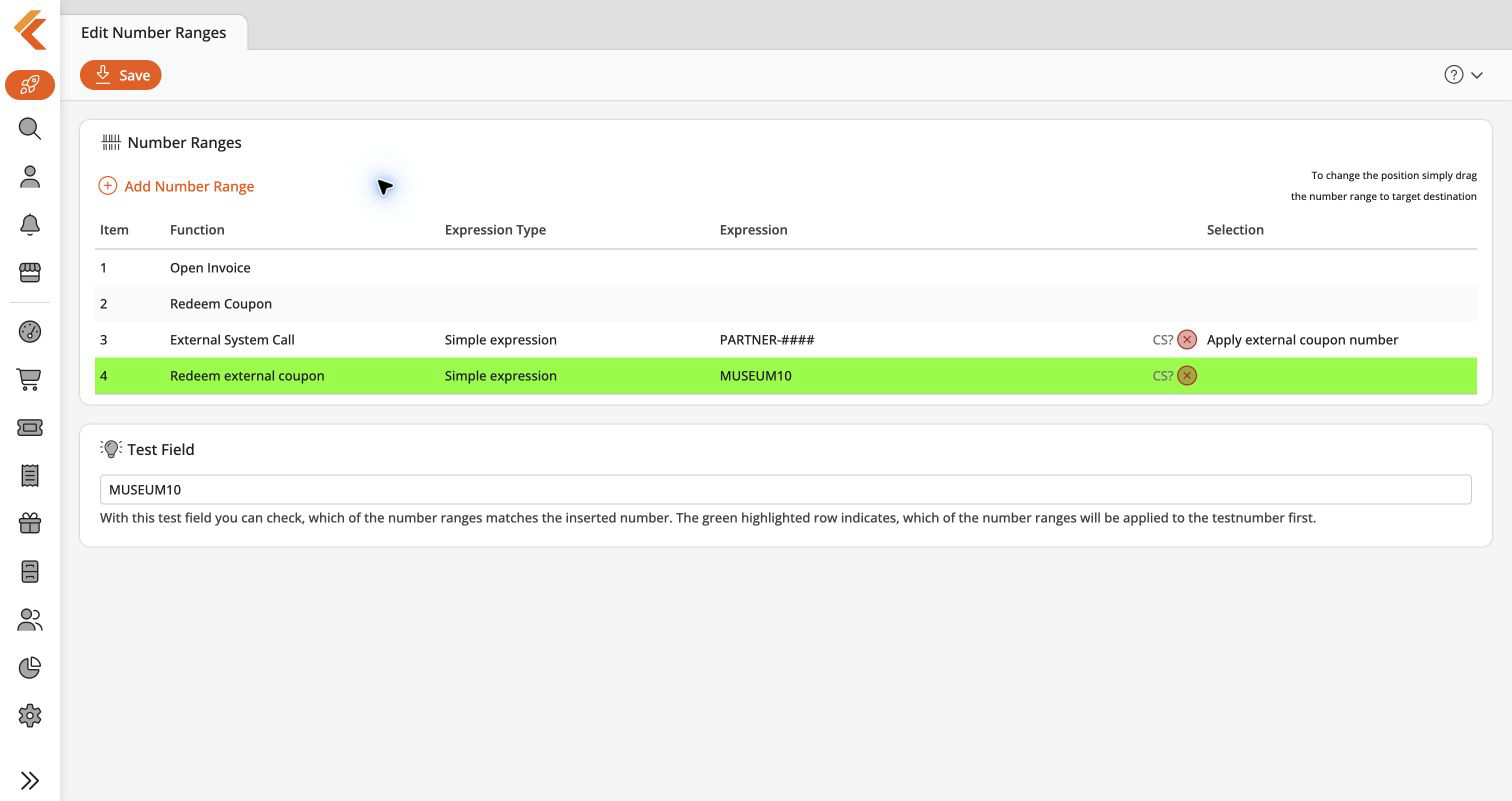Open the user group sidebar icon
This screenshot has height=801, width=1512.
pyautogui.click(x=30, y=620)
